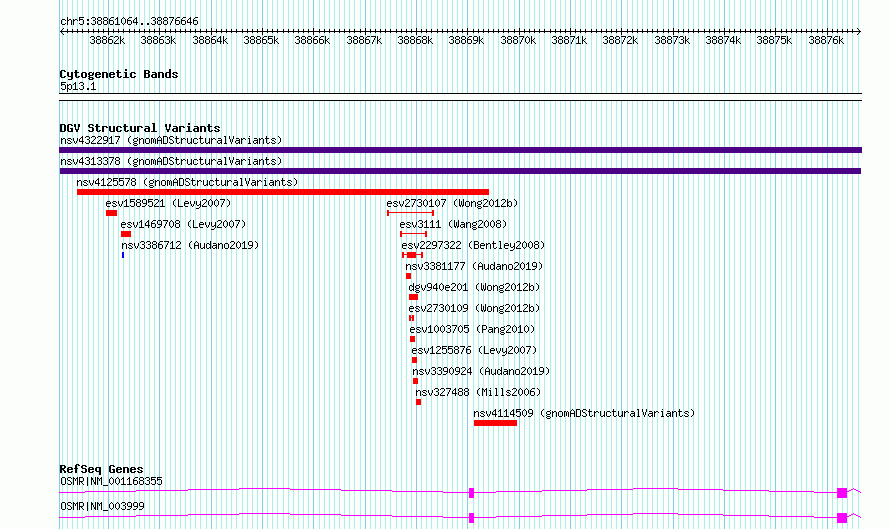Open nsv3390924 (Audano2019) variant label
The height and width of the screenshot is (529, 890).
coord(481,371)
